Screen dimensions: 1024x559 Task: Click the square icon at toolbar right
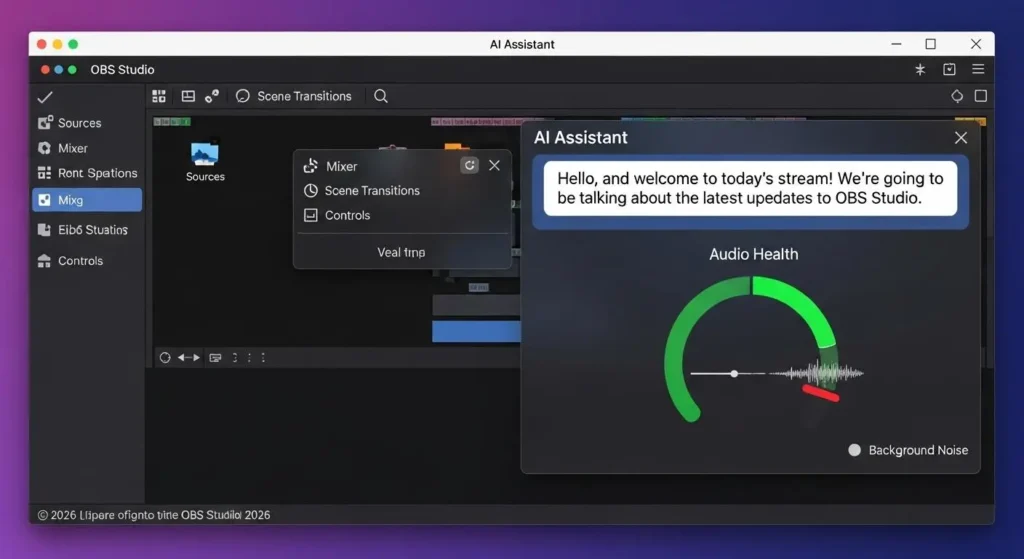pos(981,96)
